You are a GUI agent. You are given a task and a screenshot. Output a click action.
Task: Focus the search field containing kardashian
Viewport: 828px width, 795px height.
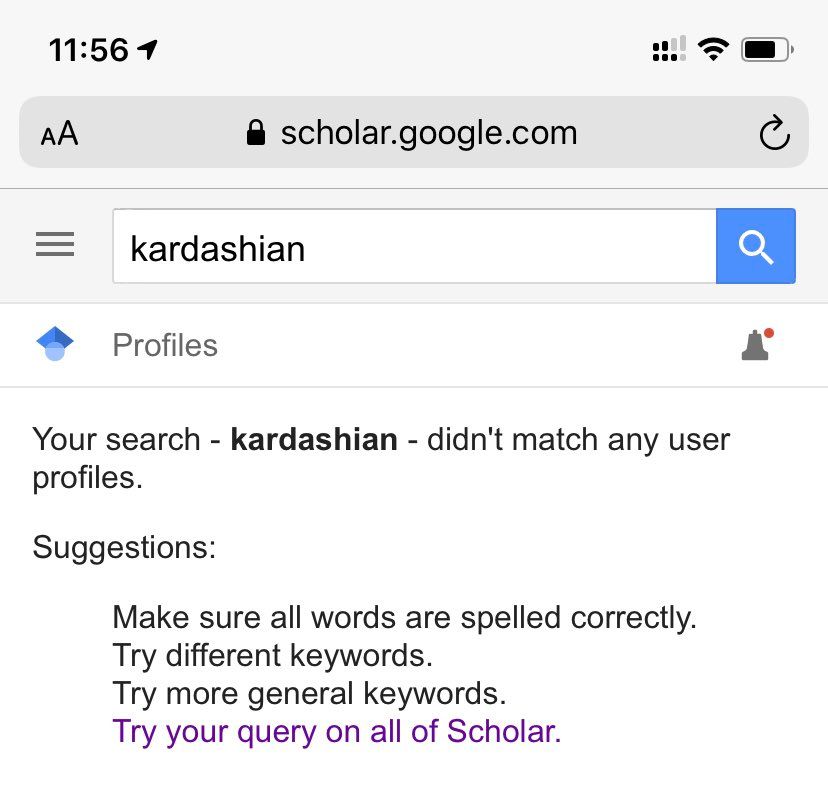click(x=414, y=246)
